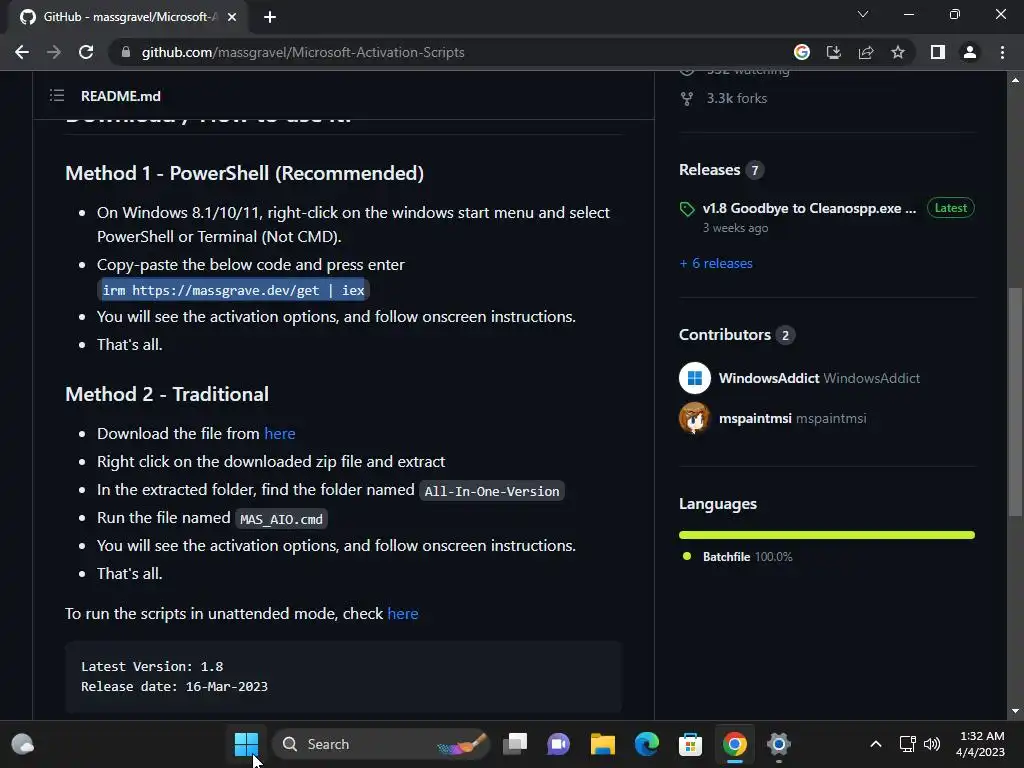Click the address bar URL
The image size is (1024, 768).
click(x=303, y=52)
